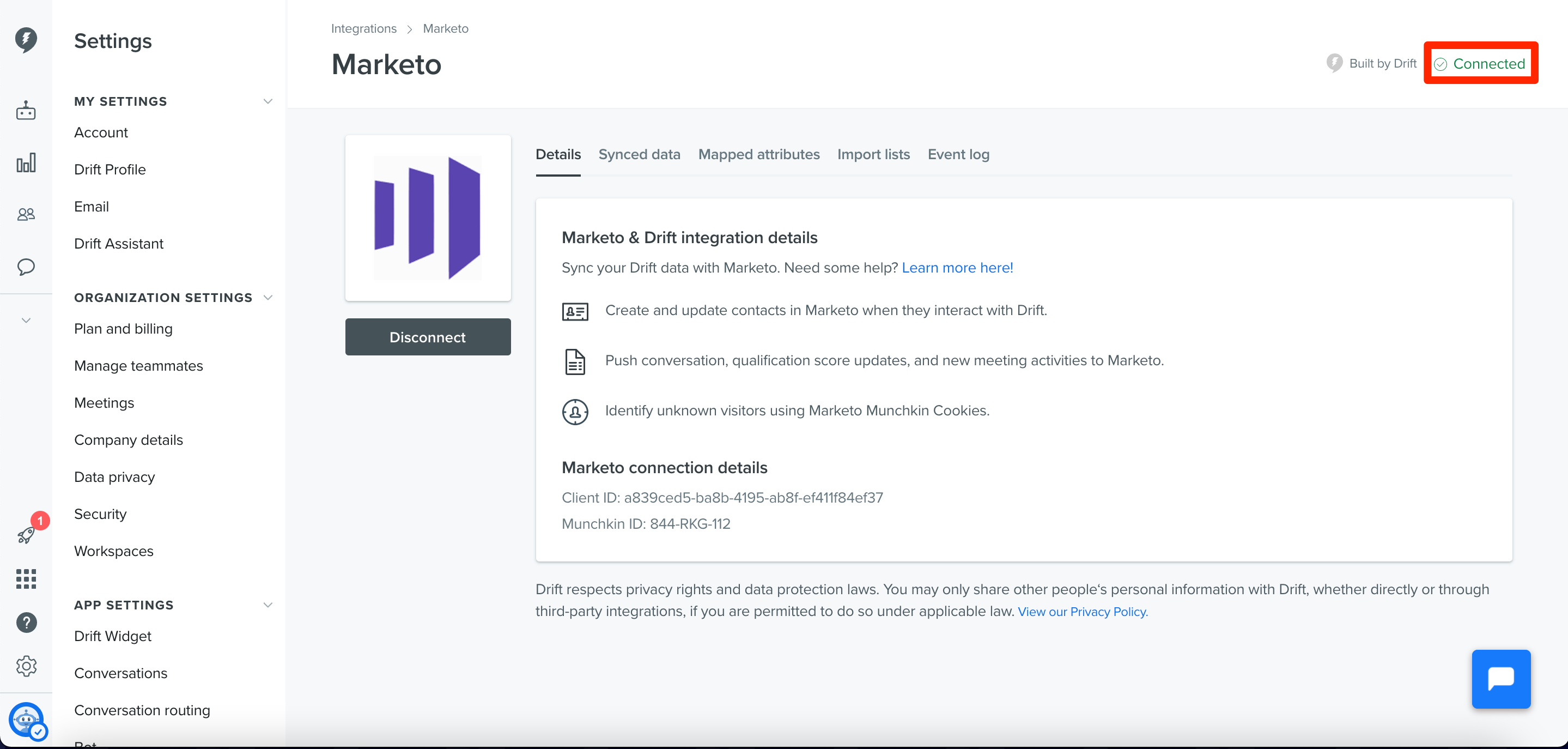Viewport: 1568px width, 749px height.
Task: Click the visitor identification circle icon
Action: [575, 412]
